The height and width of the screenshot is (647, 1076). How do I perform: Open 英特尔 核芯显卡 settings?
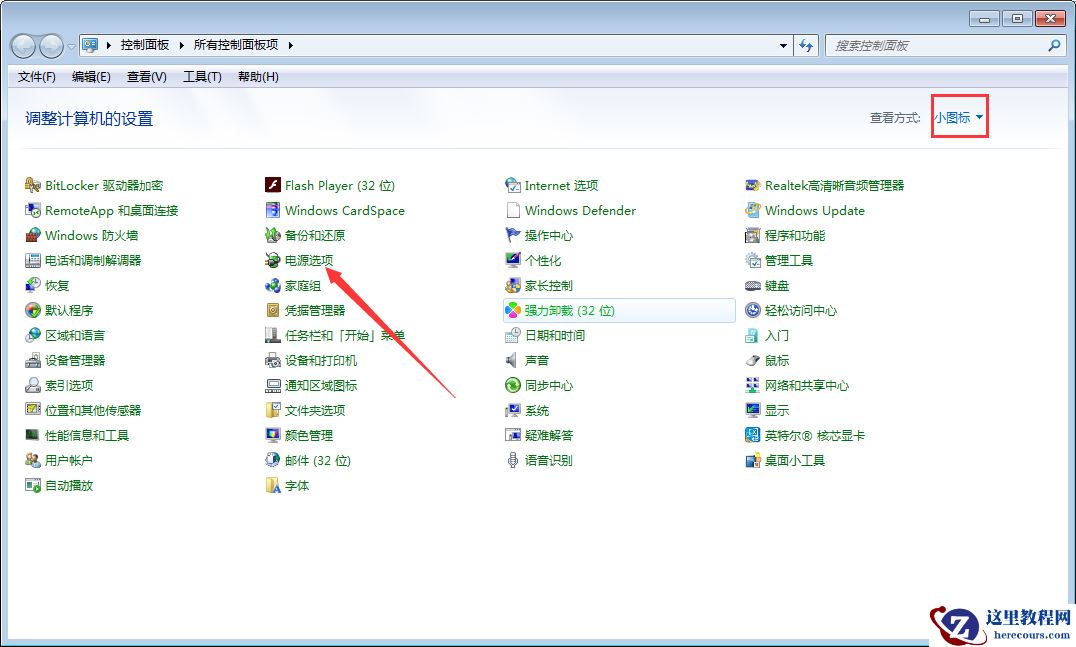coord(815,435)
